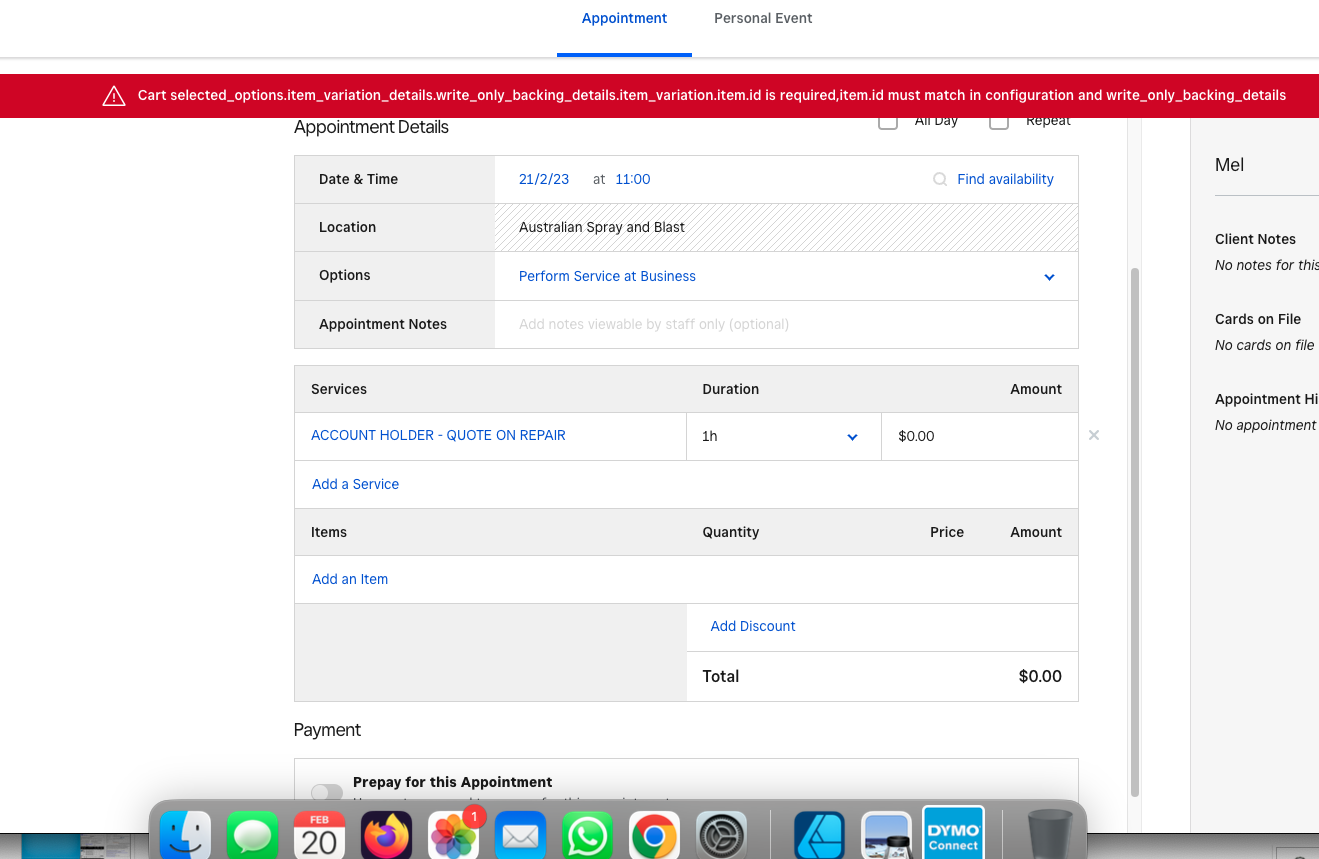Click the Add a Service link
This screenshot has width=1319, height=859.
[355, 484]
